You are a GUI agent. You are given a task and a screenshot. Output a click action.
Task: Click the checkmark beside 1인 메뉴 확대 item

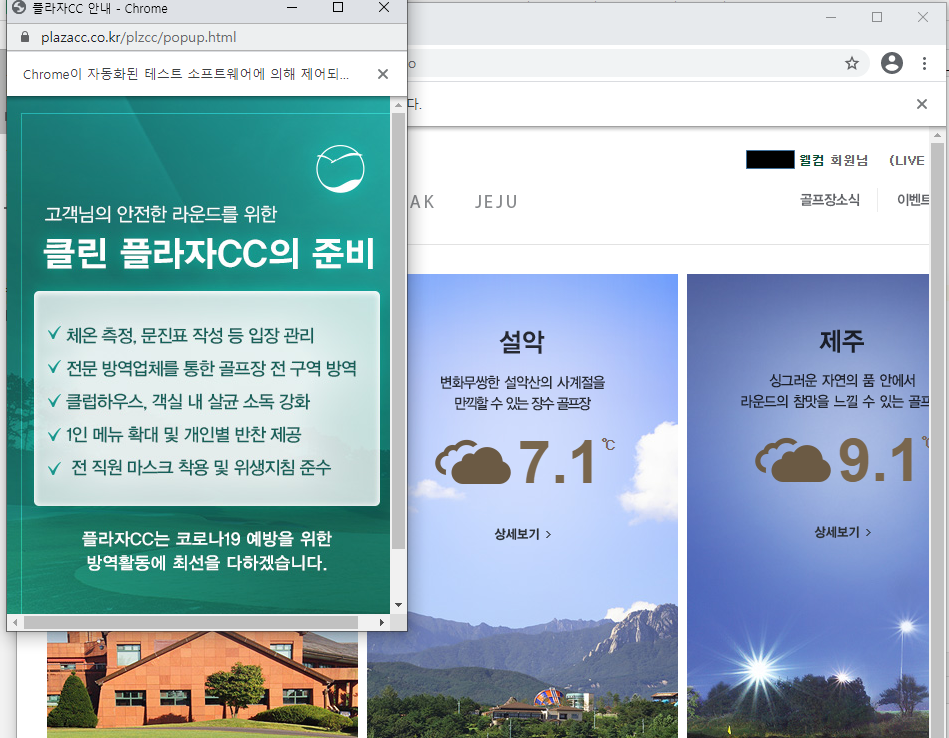tap(54, 434)
